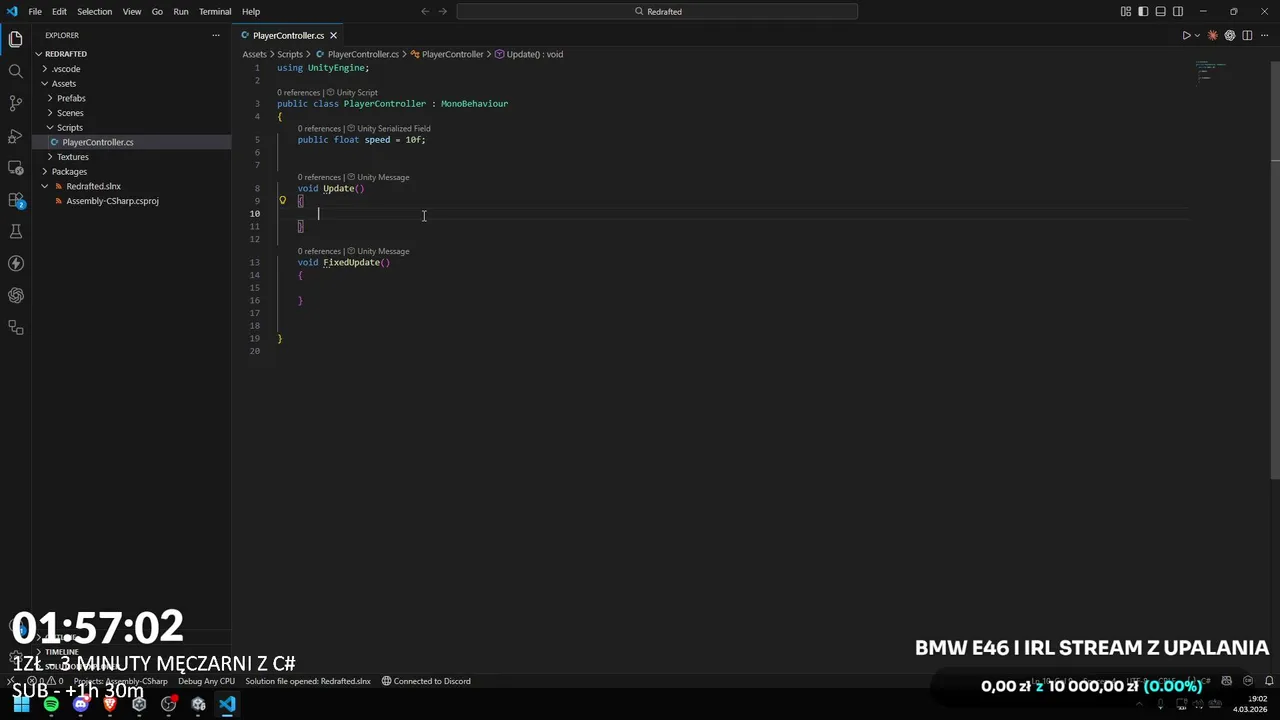Screen dimensions: 1280x720
Task: Click the VS Code logo in title bar
Action: pos(12,11)
